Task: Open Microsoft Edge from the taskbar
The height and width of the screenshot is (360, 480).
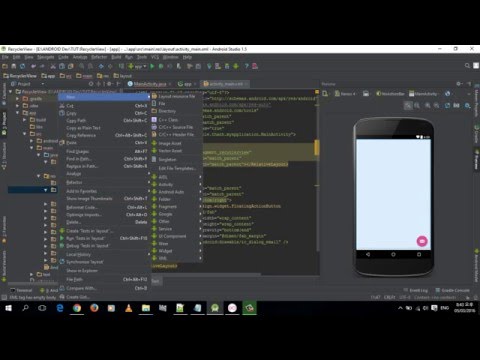Action: (x=60, y=308)
